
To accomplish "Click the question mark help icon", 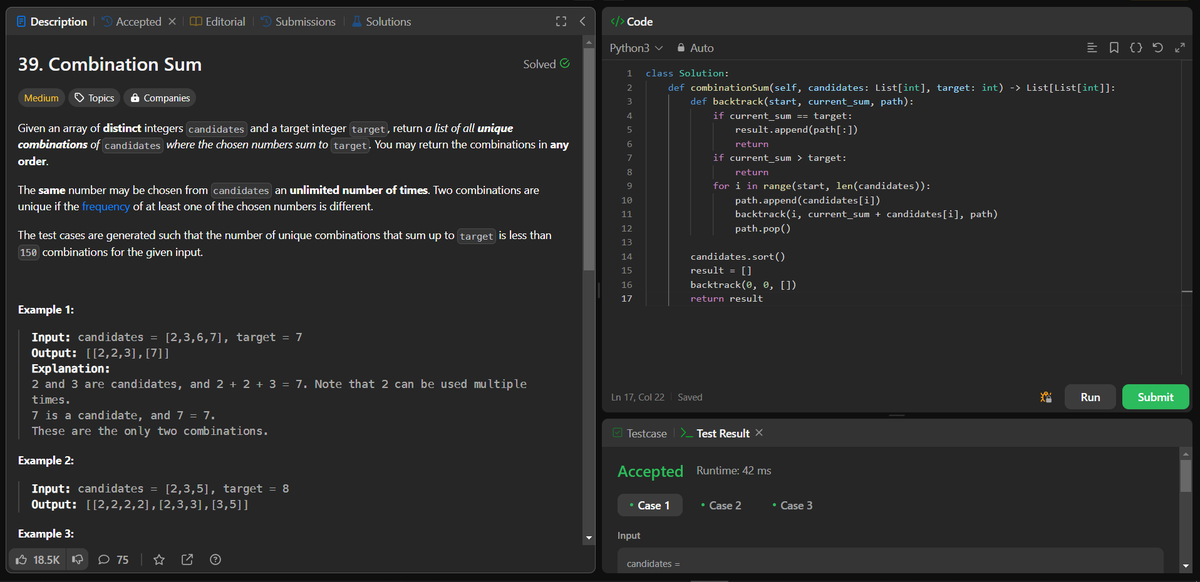I will click(215, 560).
